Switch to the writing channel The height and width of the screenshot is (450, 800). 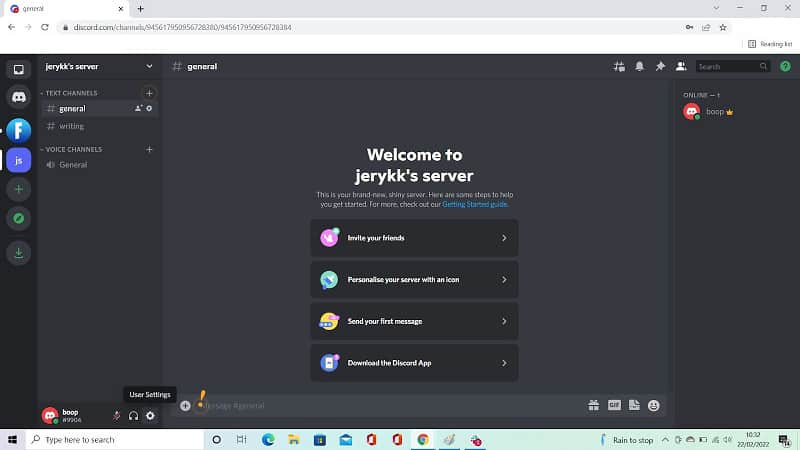pos(72,126)
